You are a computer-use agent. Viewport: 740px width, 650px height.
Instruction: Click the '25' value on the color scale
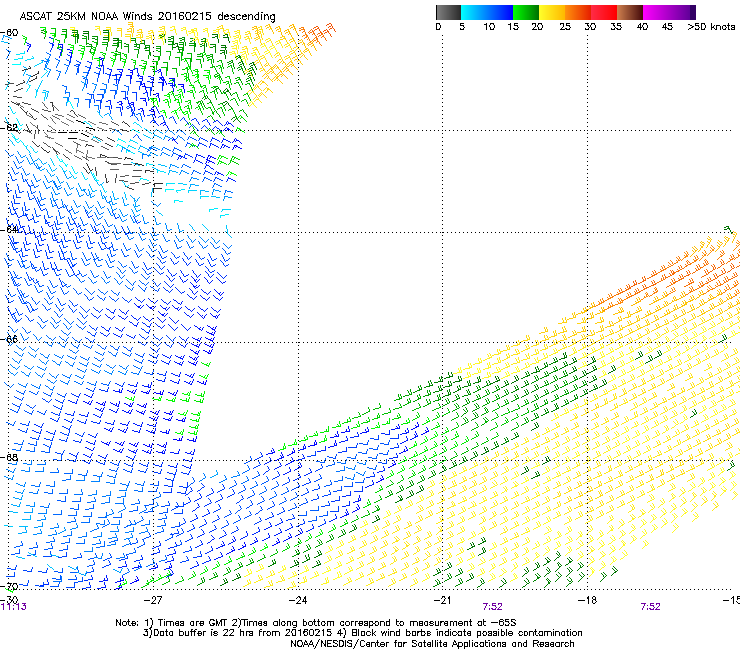tap(565, 27)
